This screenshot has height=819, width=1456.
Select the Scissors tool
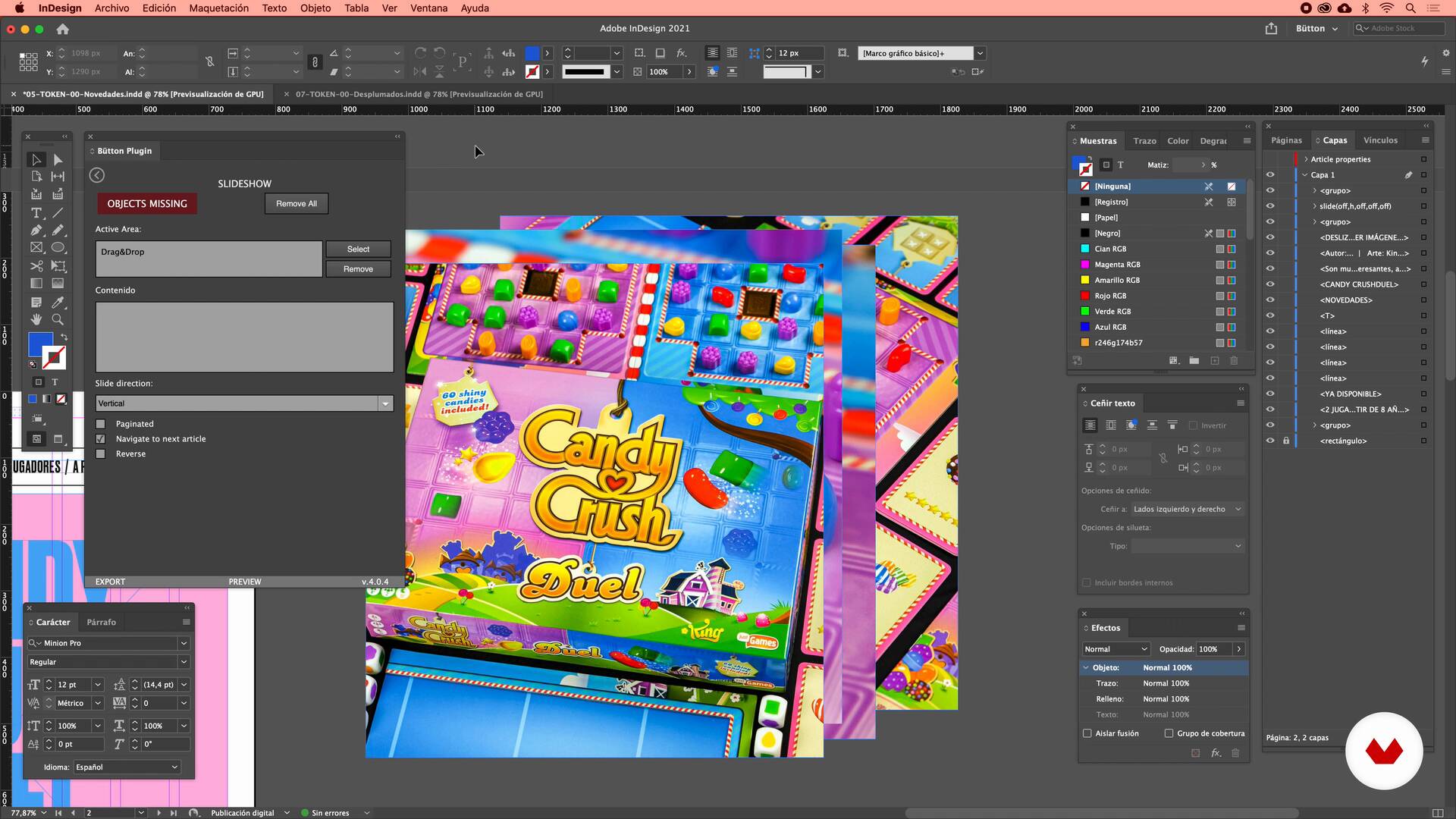36,266
